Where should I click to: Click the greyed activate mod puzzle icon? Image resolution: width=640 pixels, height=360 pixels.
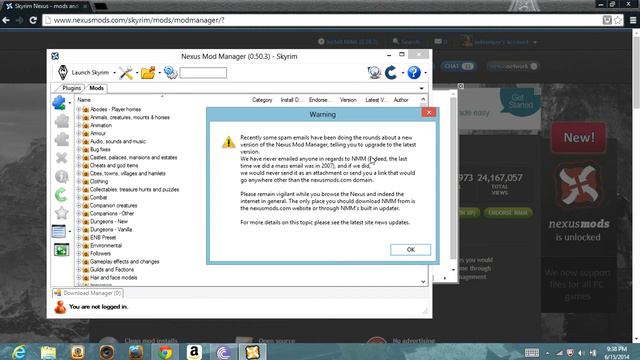pos(62,121)
